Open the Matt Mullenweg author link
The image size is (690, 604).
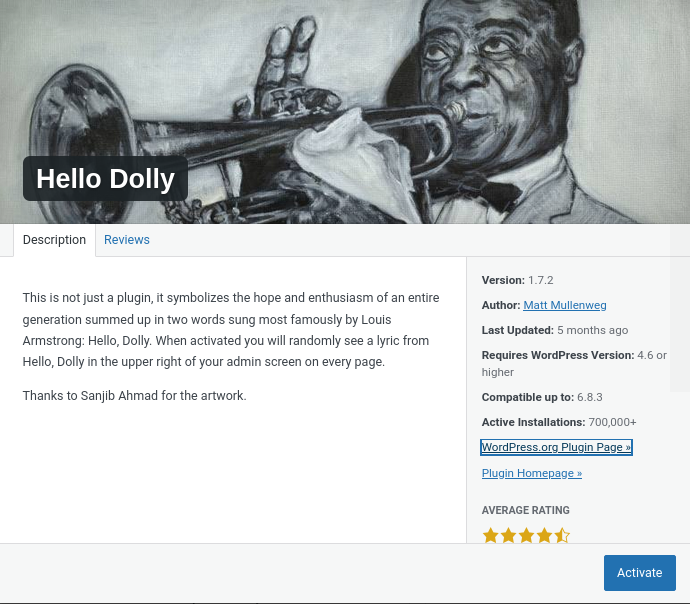565,305
